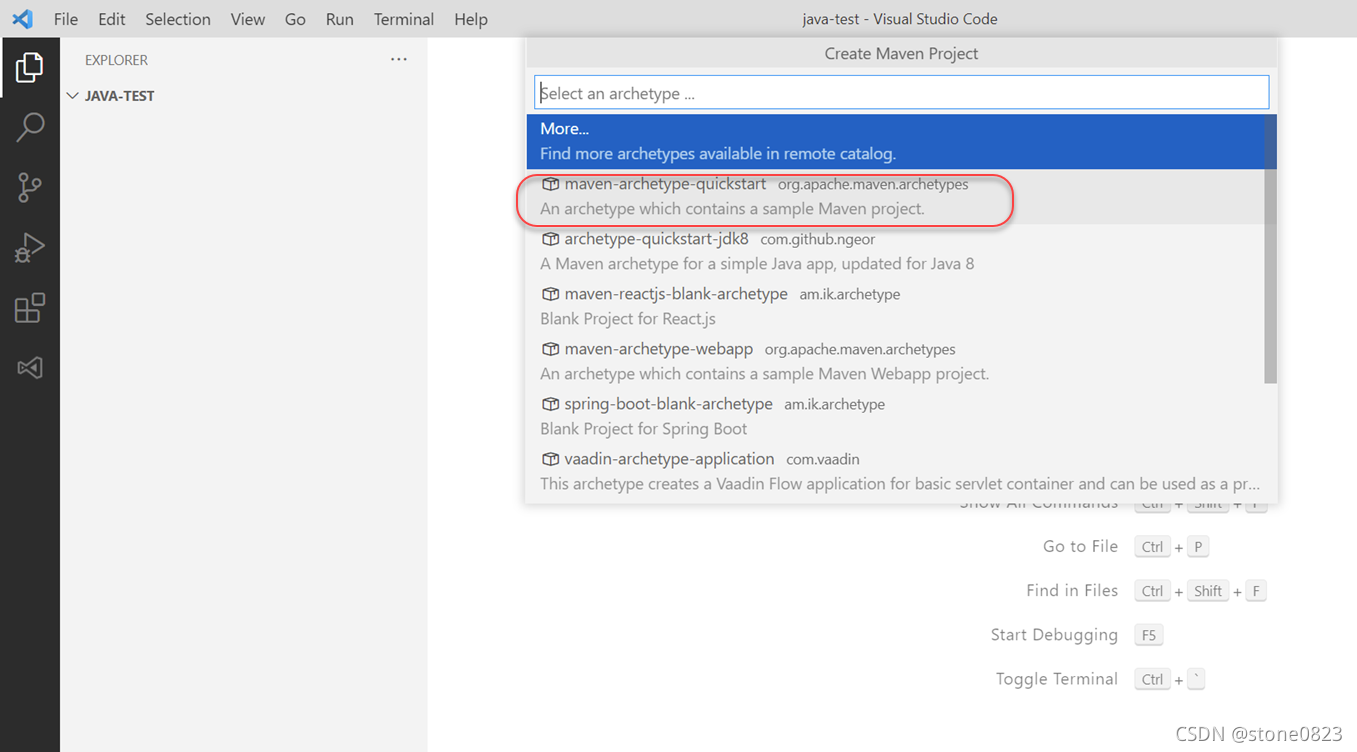Choose maven-archetype-quickstart archetype
1357x752 pixels.
pos(895,196)
